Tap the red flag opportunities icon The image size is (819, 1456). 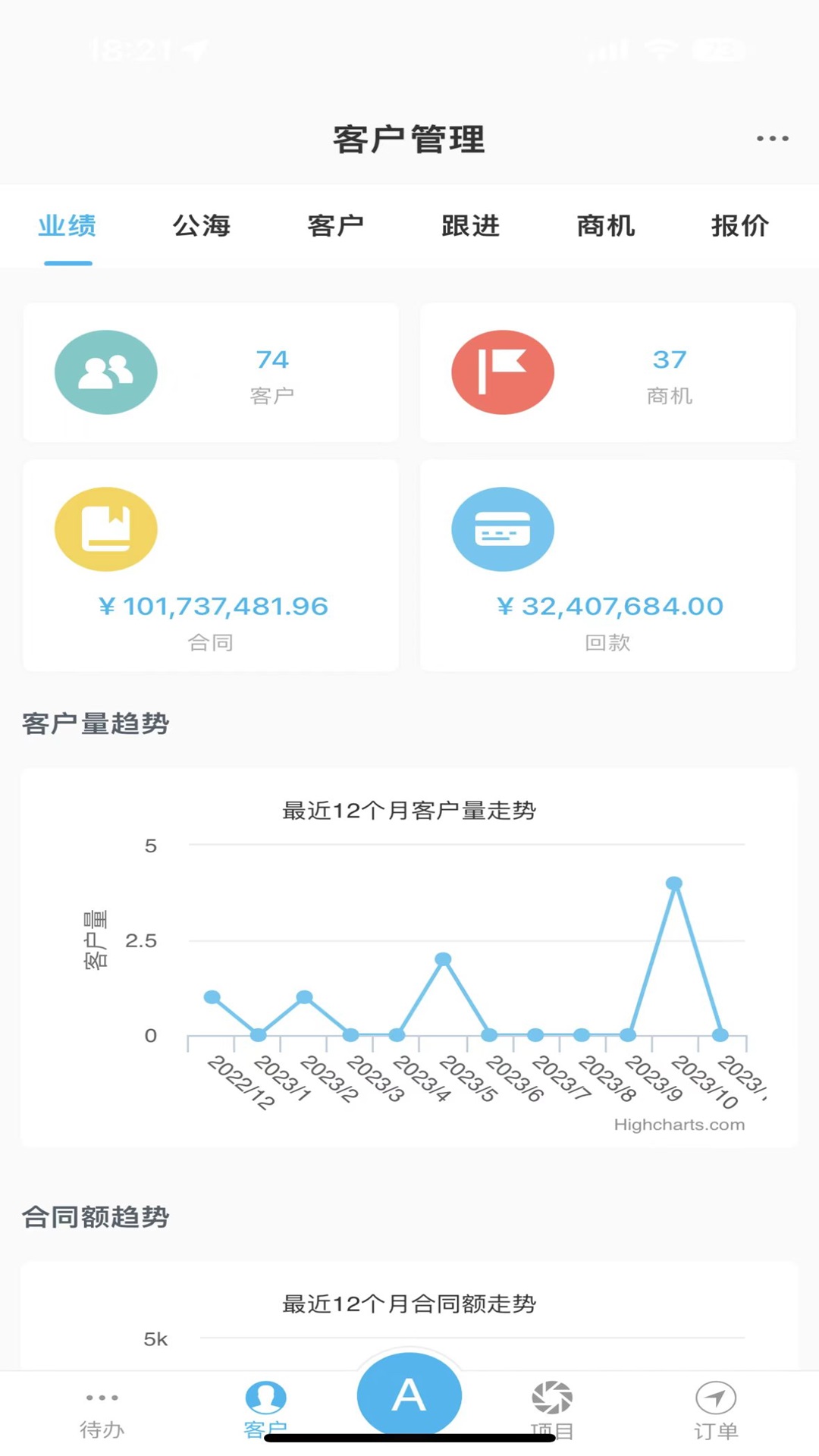pyautogui.click(x=503, y=372)
